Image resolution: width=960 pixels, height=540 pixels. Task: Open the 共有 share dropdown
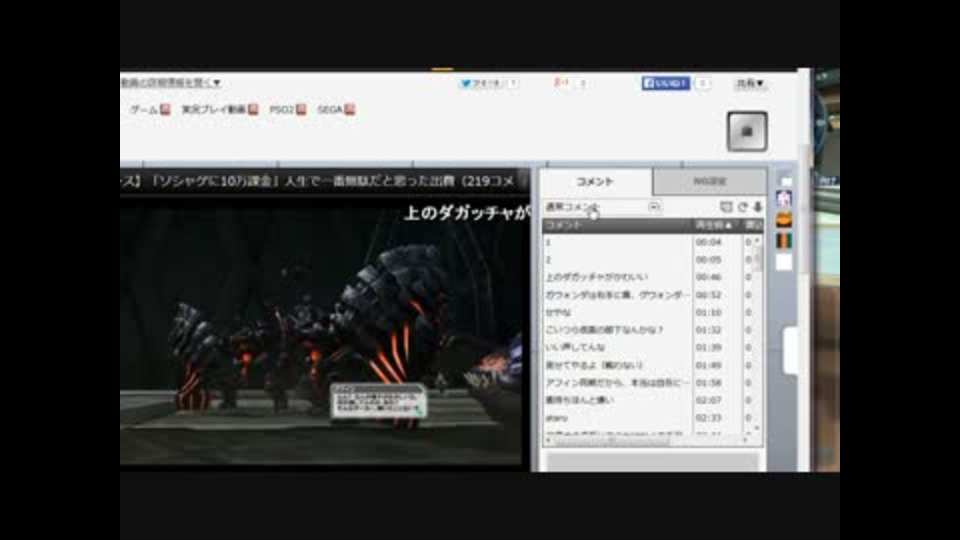click(x=750, y=83)
